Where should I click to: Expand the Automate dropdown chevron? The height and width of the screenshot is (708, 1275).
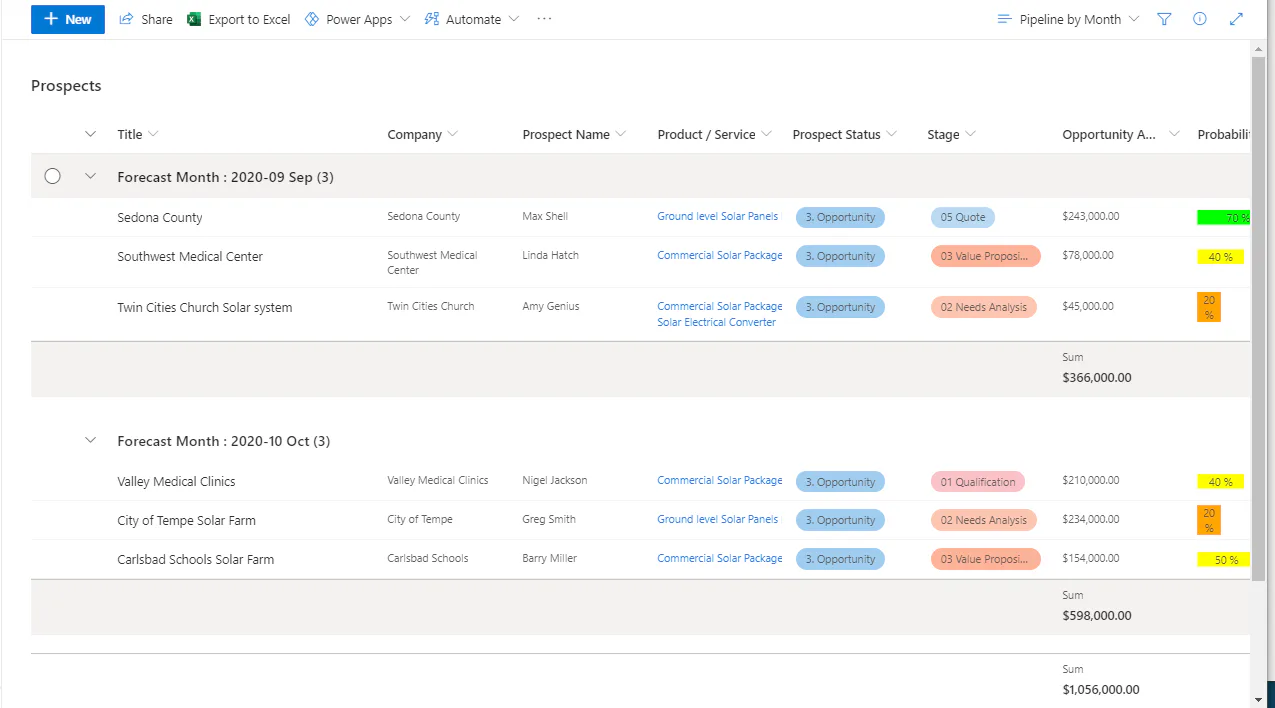(x=514, y=19)
